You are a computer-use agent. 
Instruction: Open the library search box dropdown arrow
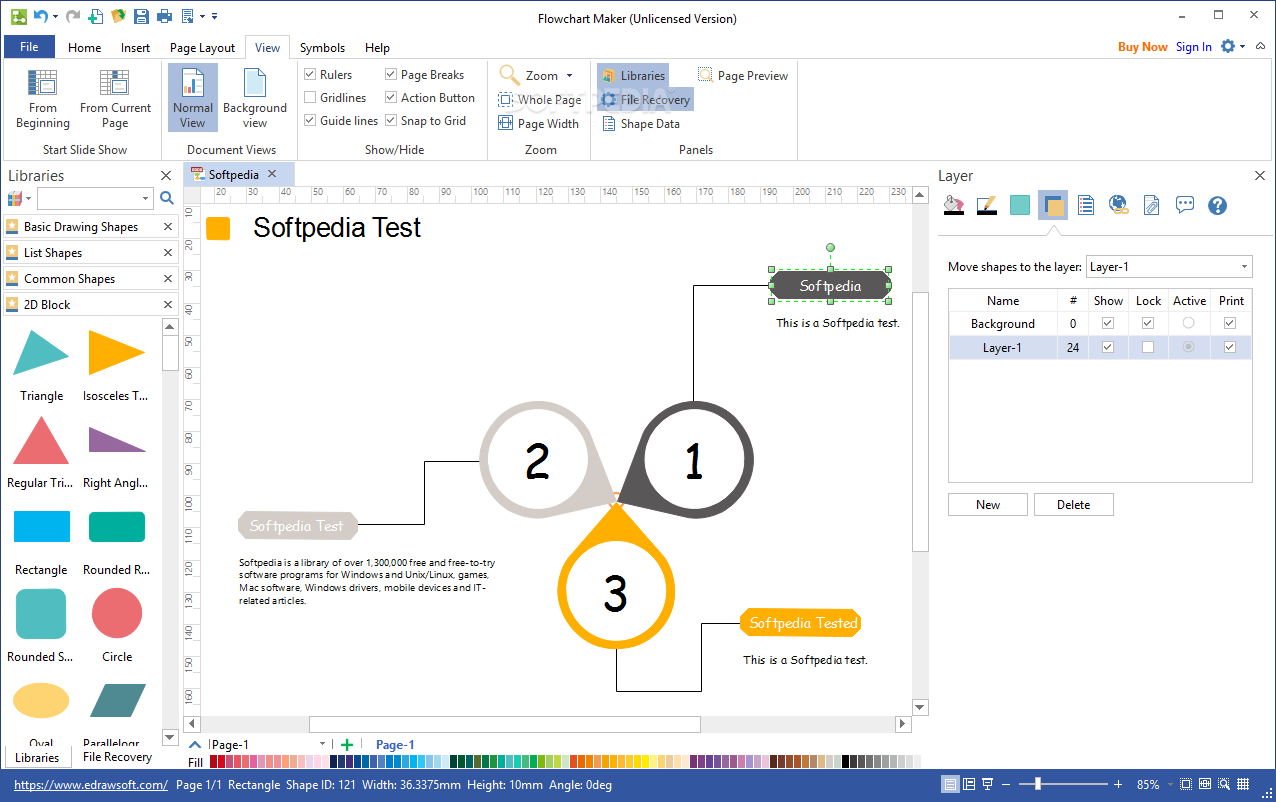146,198
